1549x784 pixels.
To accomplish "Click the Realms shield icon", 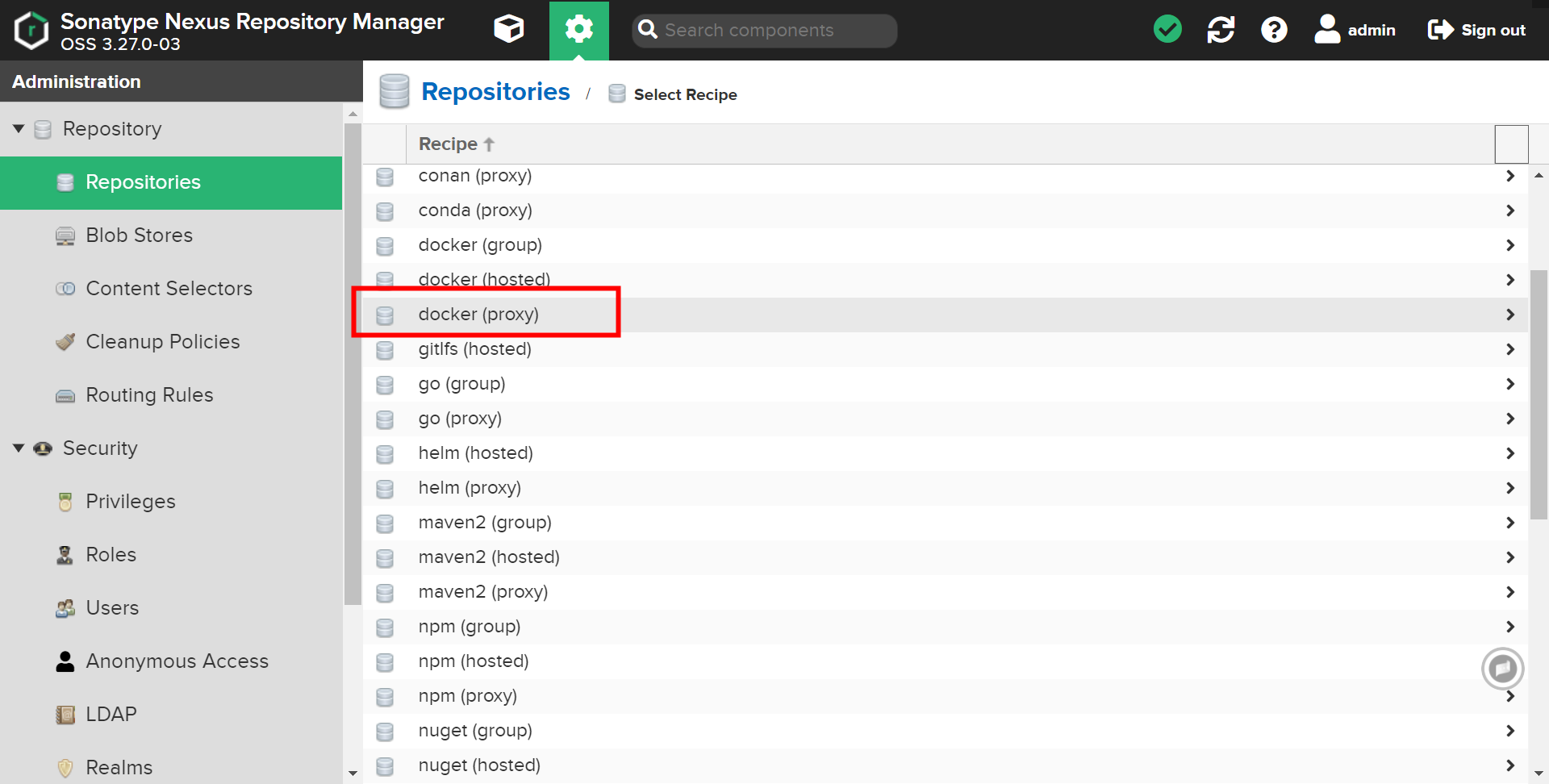I will click(x=65, y=767).
